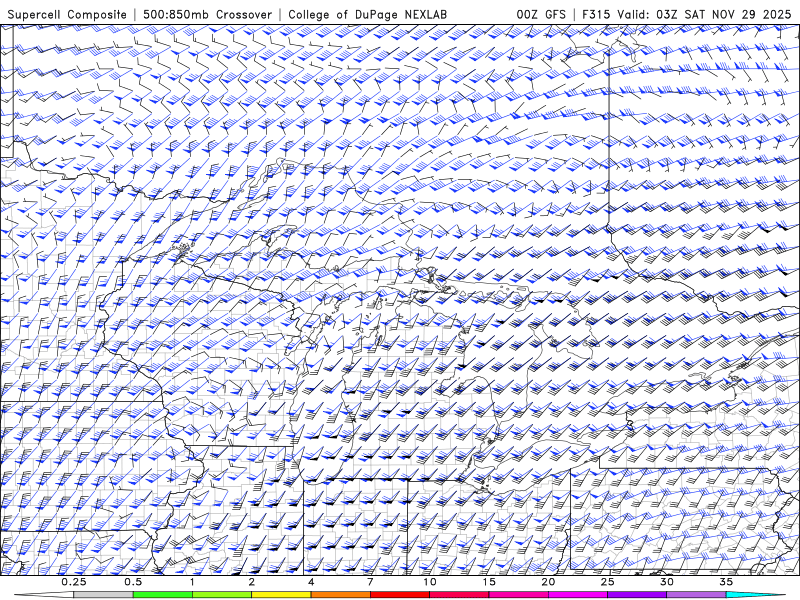Click the '0.25' legend value

point(74,582)
